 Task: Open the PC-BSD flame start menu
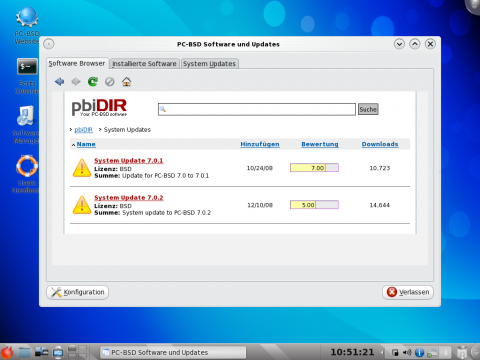(7, 352)
